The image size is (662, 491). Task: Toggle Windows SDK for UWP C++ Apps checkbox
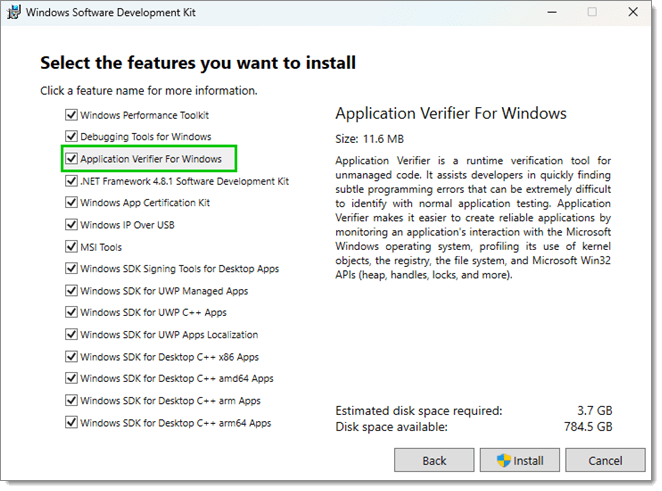click(x=71, y=312)
